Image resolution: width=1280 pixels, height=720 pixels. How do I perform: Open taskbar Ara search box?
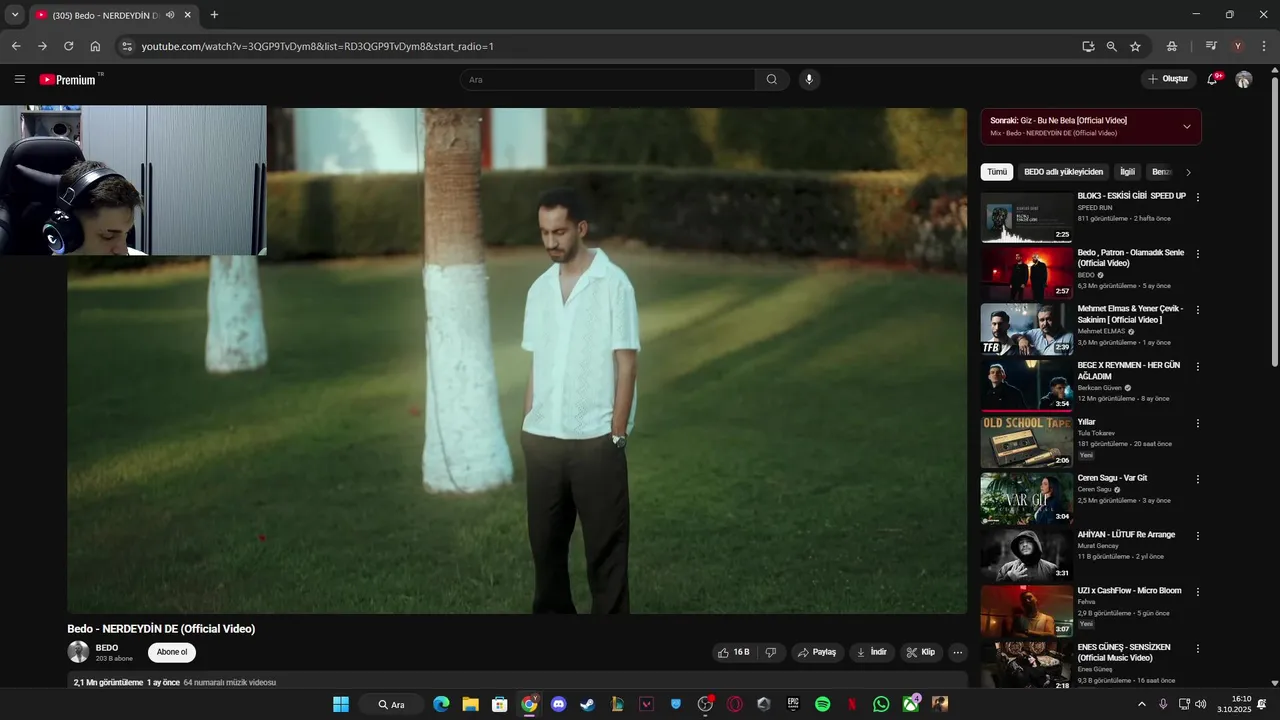(391, 704)
